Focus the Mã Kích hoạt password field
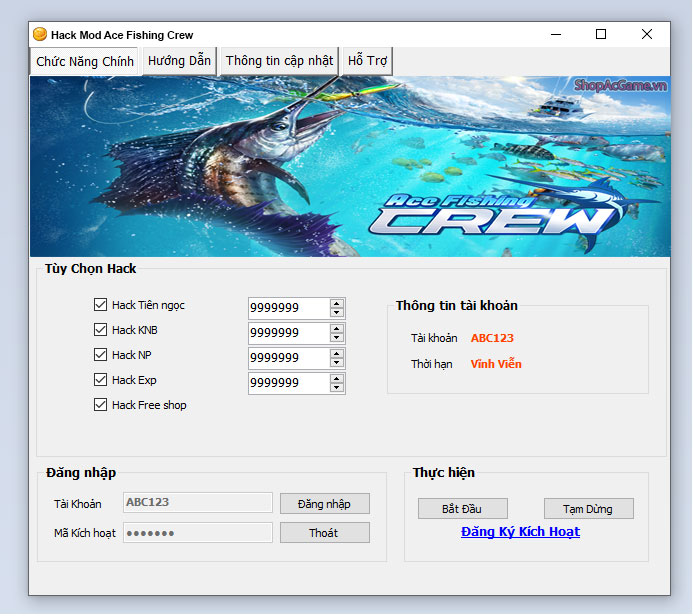 coord(198,532)
